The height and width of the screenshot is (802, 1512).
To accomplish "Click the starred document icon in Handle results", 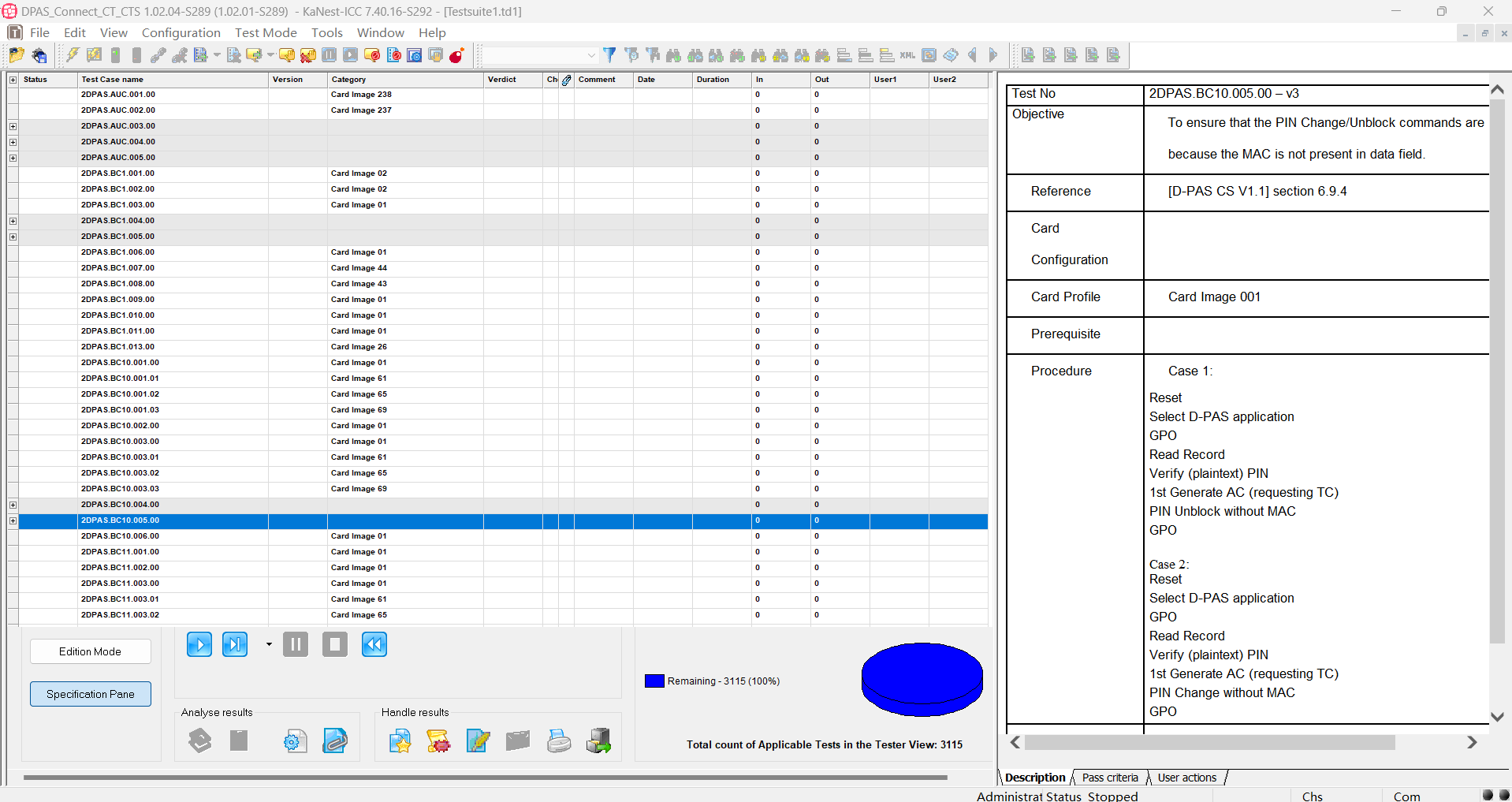I will 400,740.
